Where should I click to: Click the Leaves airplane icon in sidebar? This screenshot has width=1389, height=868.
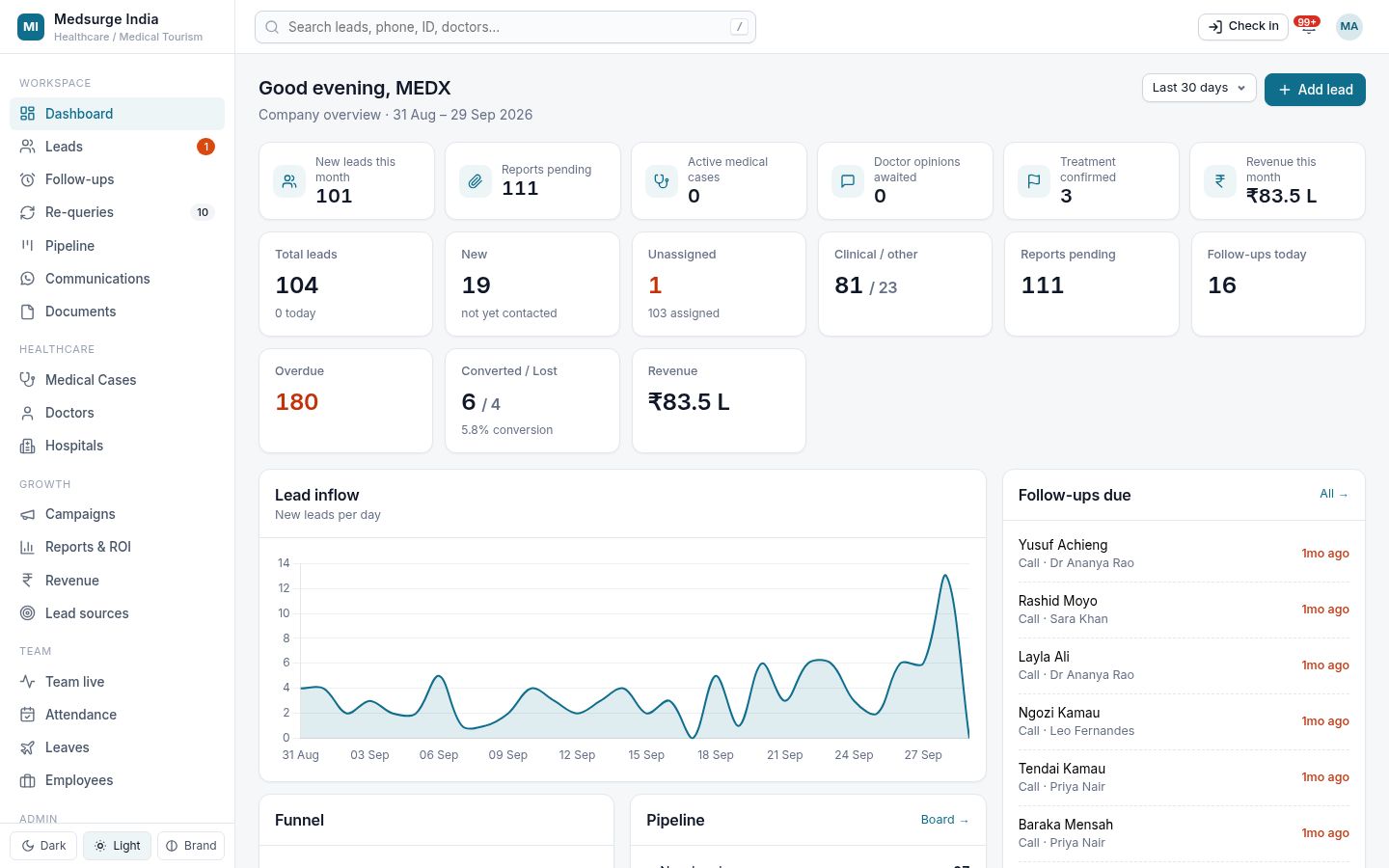pyautogui.click(x=27, y=747)
